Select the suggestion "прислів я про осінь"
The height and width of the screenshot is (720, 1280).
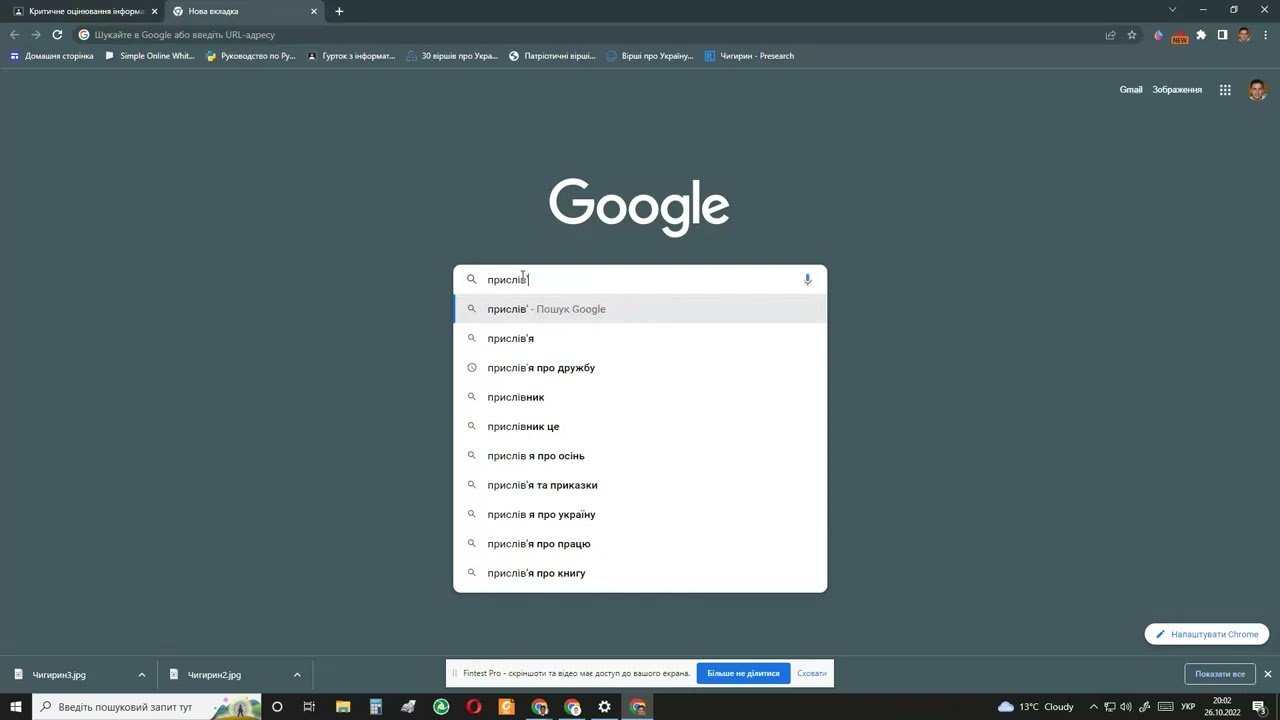pyautogui.click(x=640, y=456)
